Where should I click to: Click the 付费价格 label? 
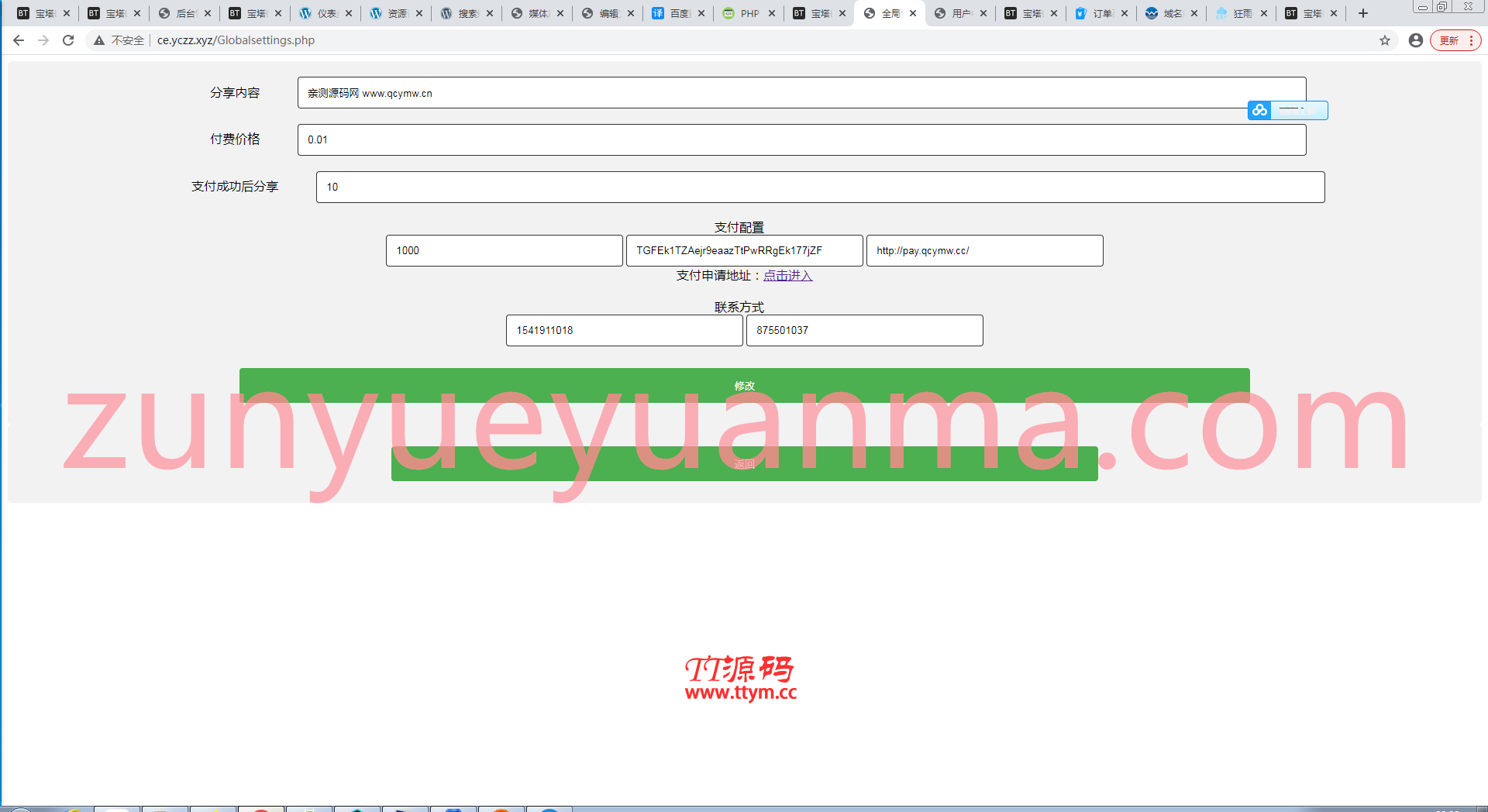pyautogui.click(x=235, y=139)
